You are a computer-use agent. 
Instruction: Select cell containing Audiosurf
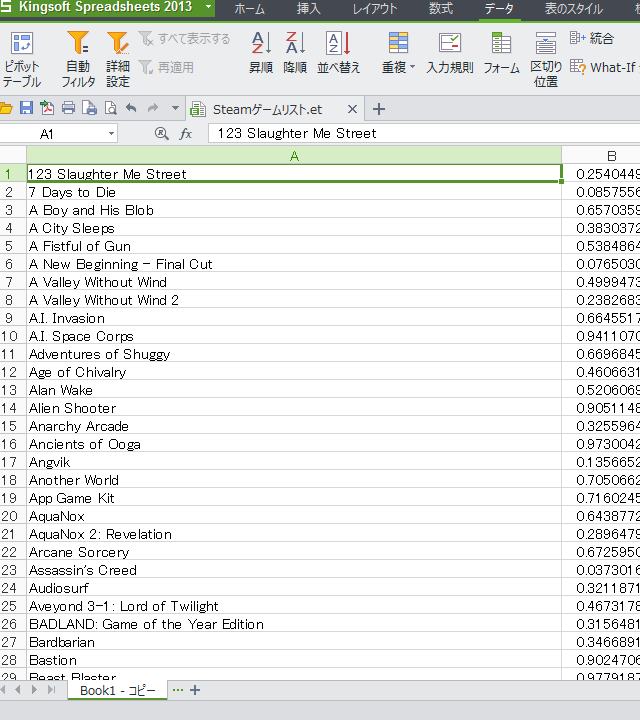294,588
